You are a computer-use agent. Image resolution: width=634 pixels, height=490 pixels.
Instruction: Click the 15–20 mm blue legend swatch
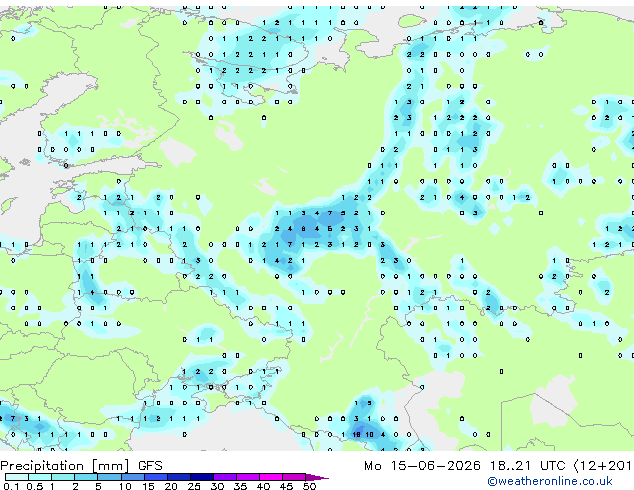[x=155, y=477]
